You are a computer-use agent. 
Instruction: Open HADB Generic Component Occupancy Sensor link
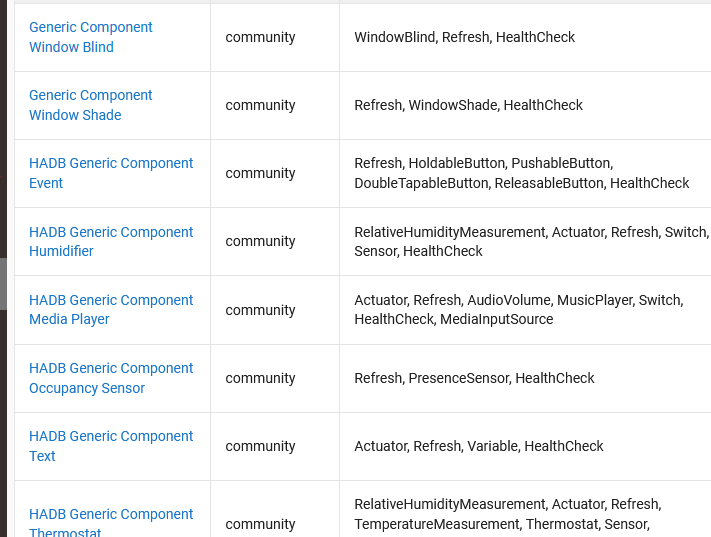click(x=111, y=378)
